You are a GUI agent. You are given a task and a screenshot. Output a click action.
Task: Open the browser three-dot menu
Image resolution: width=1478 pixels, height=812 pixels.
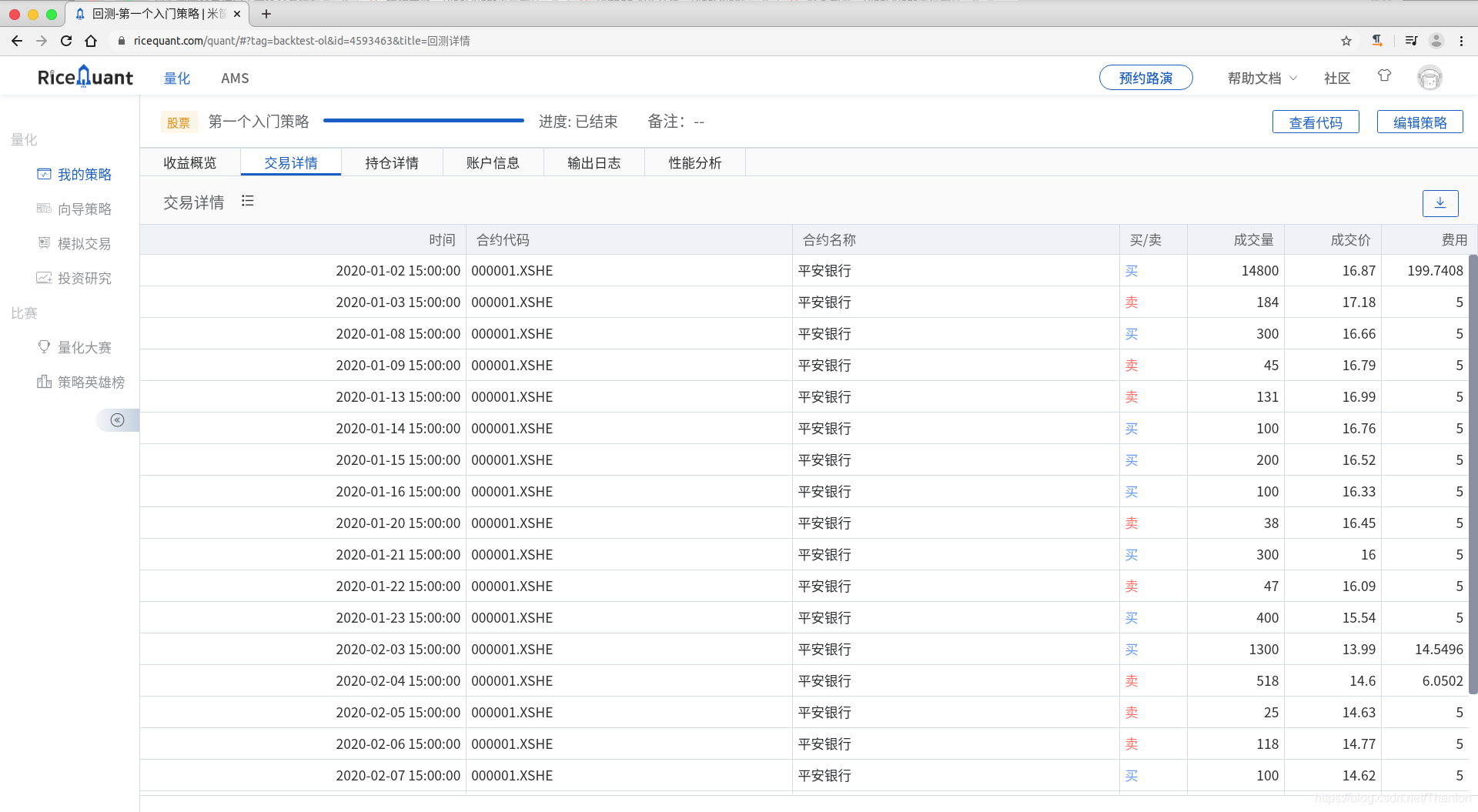(x=1461, y=41)
